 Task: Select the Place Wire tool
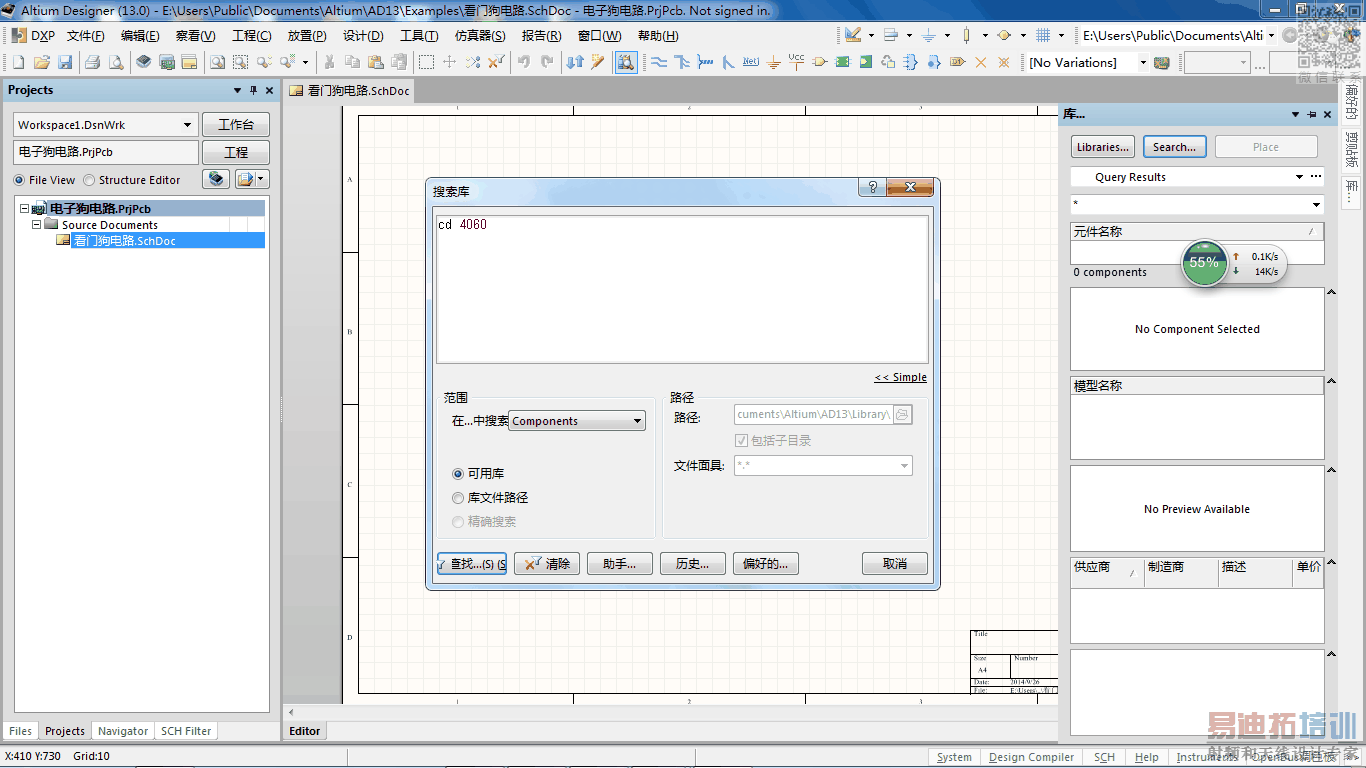click(659, 62)
